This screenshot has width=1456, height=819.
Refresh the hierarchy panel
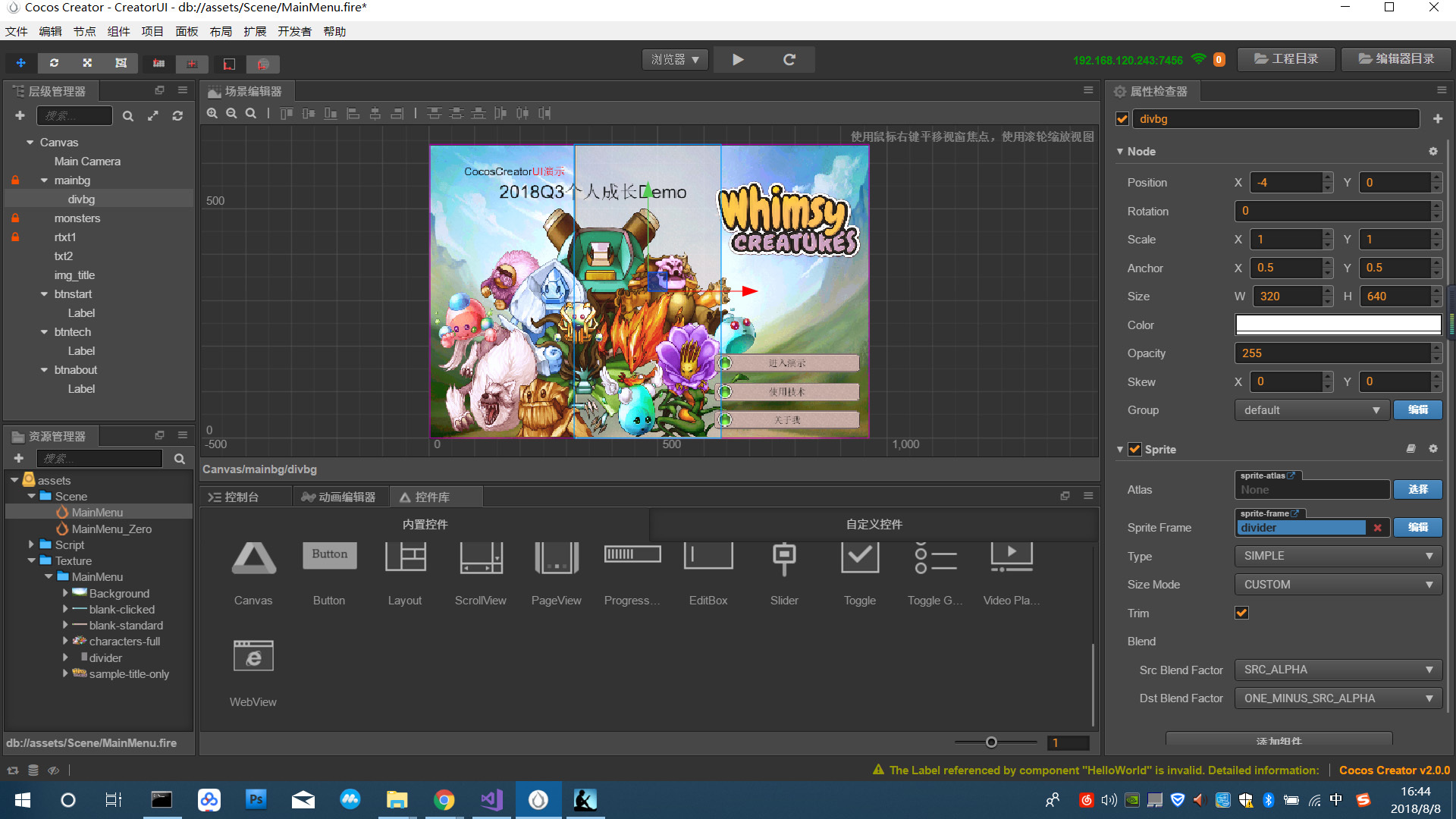pyautogui.click(x=177, y=116)
